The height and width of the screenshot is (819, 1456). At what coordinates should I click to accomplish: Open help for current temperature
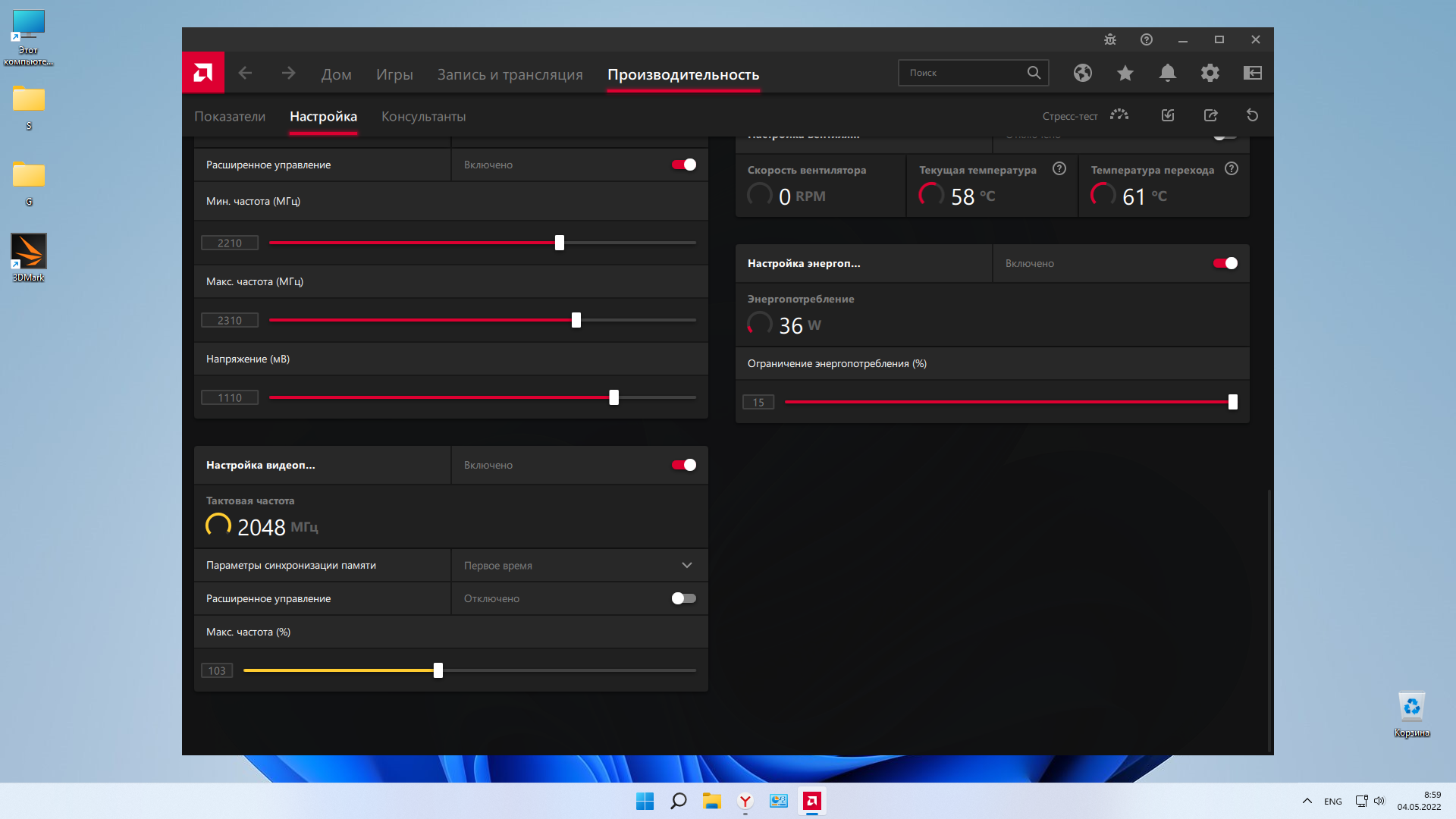click(1059, 169)
